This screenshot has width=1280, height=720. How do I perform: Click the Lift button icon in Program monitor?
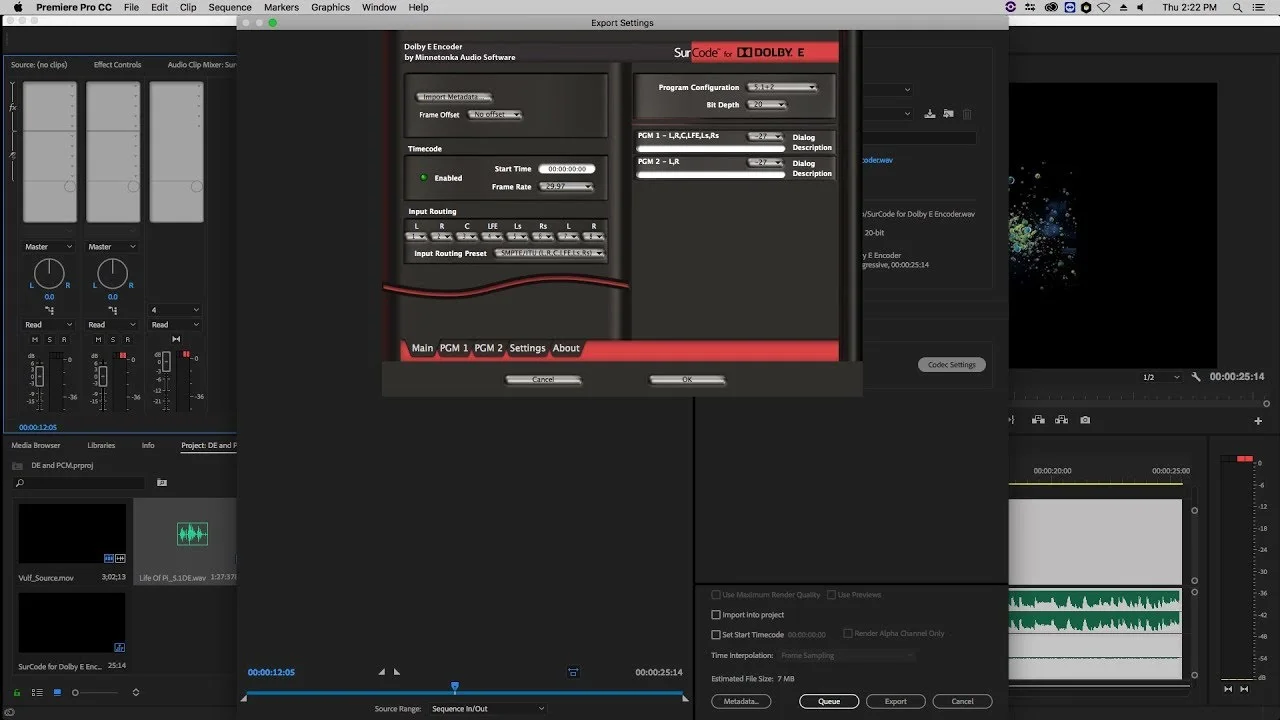point(1038,420)
